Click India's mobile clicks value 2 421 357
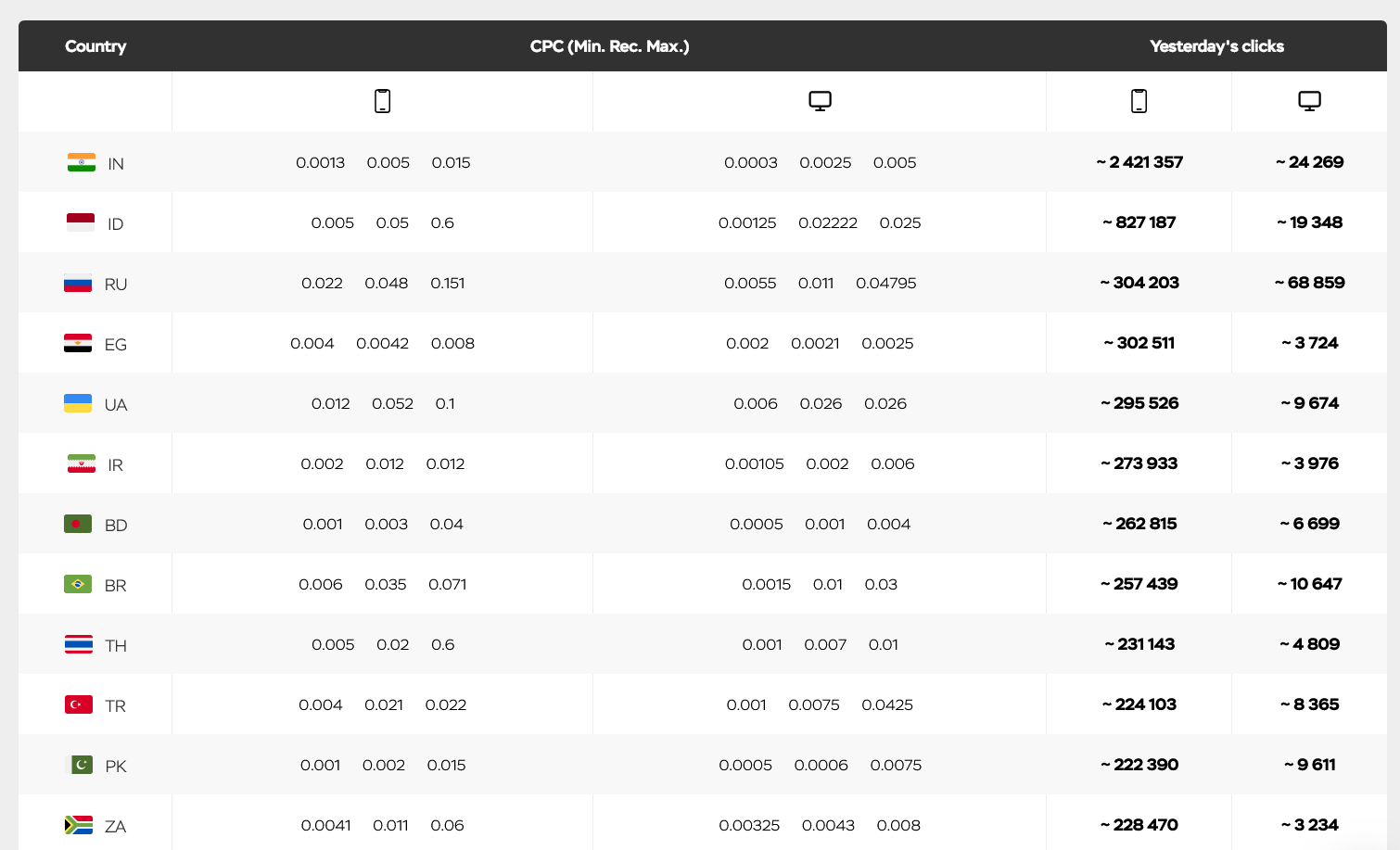This screenshot has height=850, width=1400. point(1139,162)
